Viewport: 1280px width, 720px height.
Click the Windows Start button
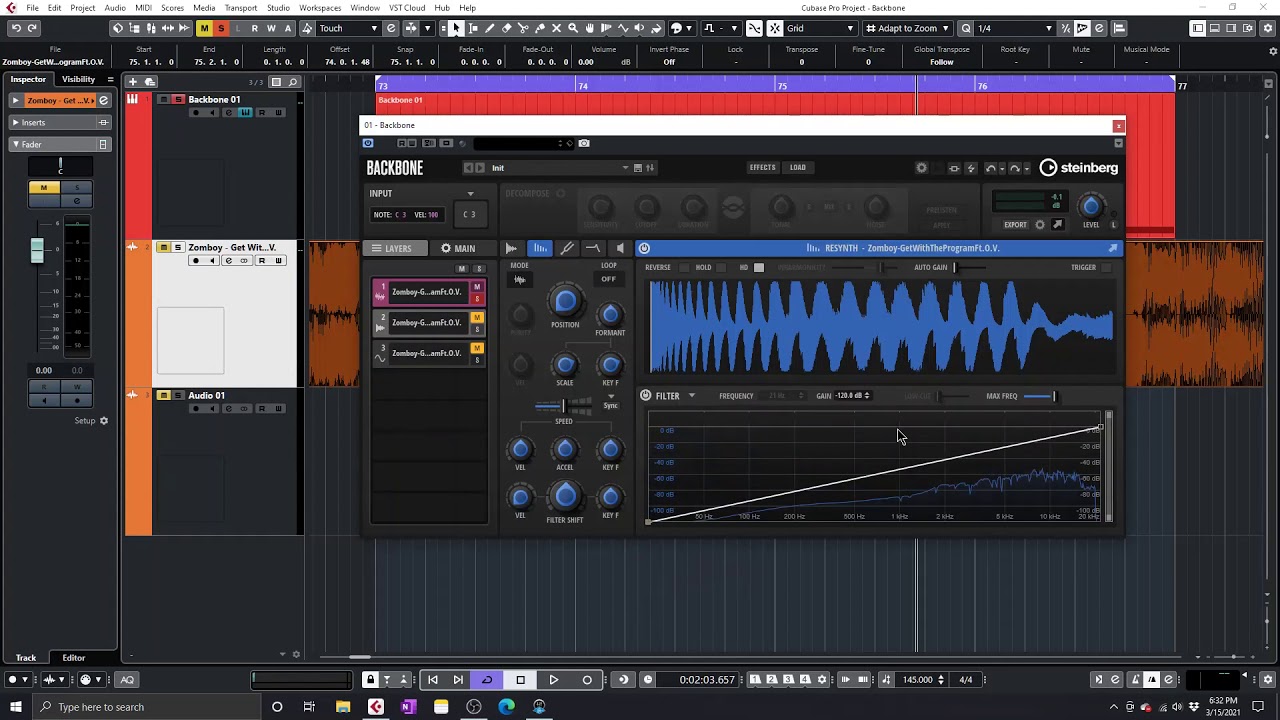(x=16, y=707)
